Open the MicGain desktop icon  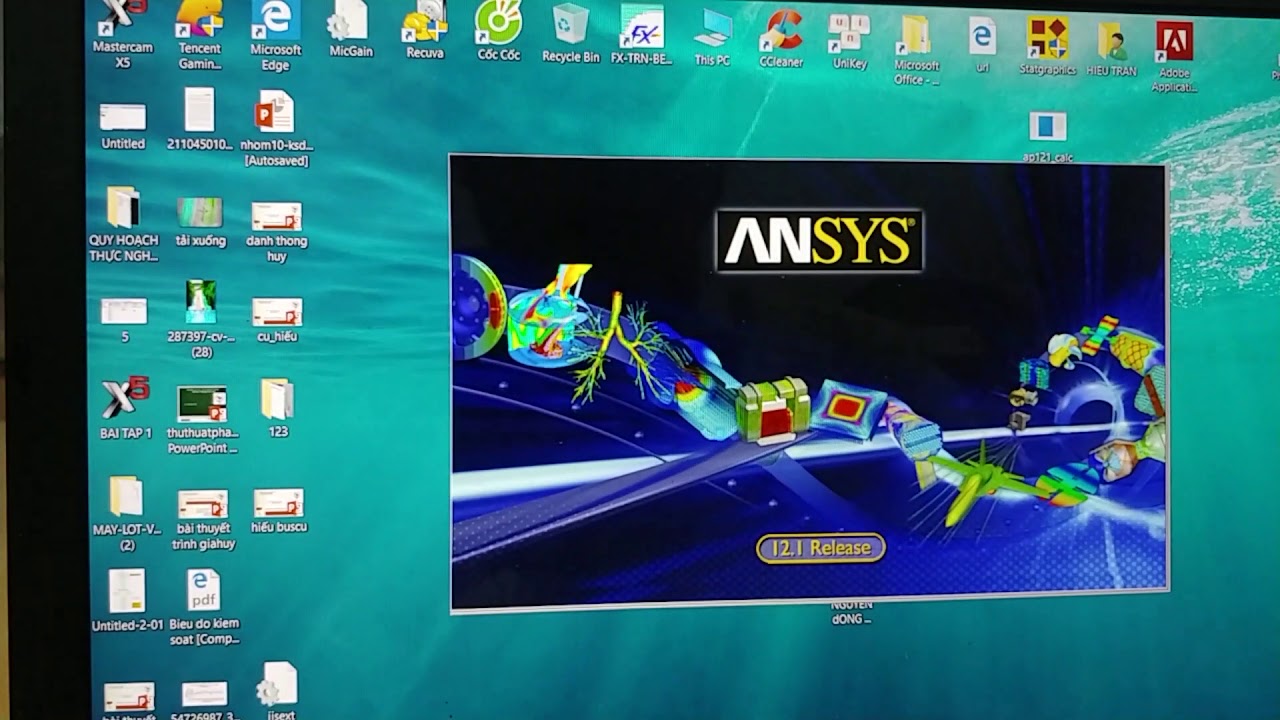[350, 30]
